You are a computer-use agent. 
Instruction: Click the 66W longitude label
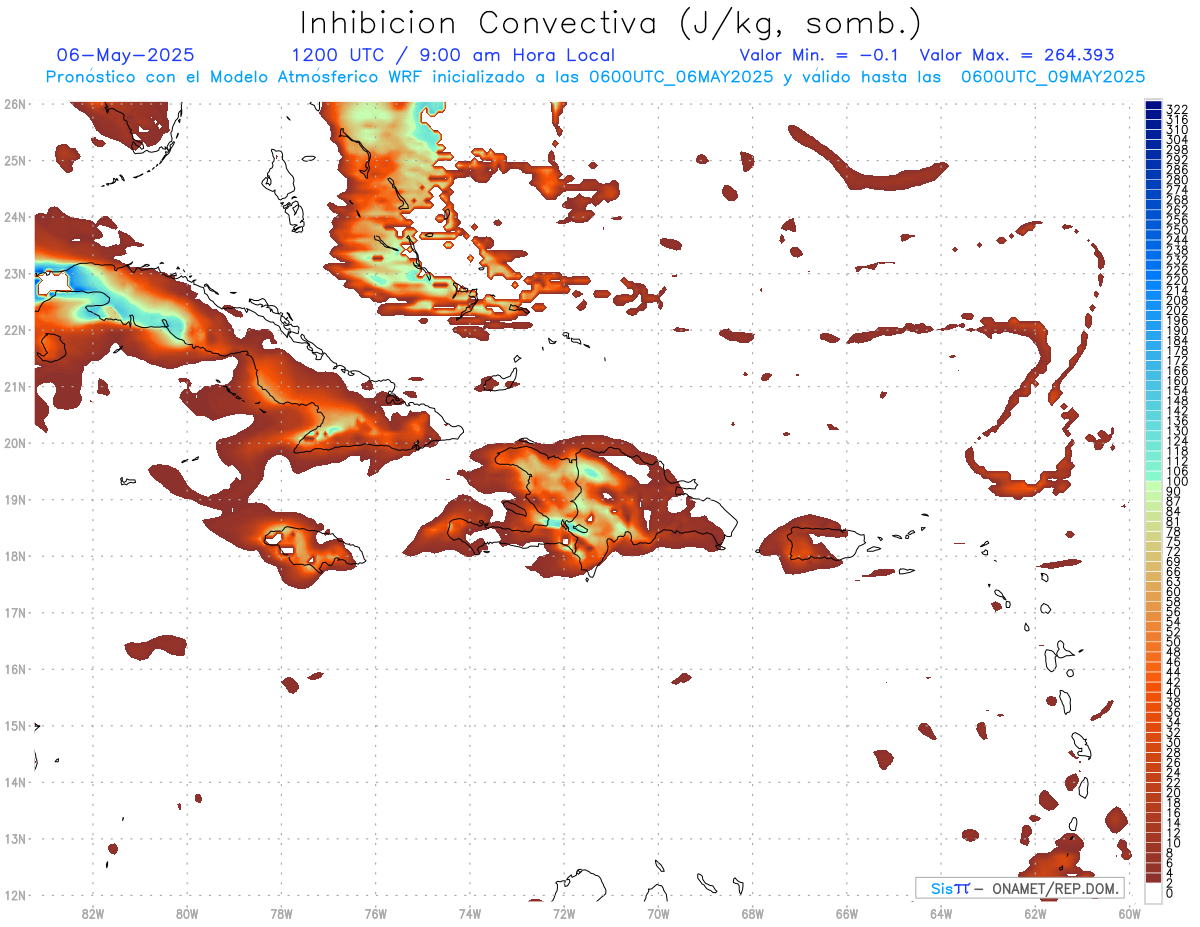pos(847,913)
